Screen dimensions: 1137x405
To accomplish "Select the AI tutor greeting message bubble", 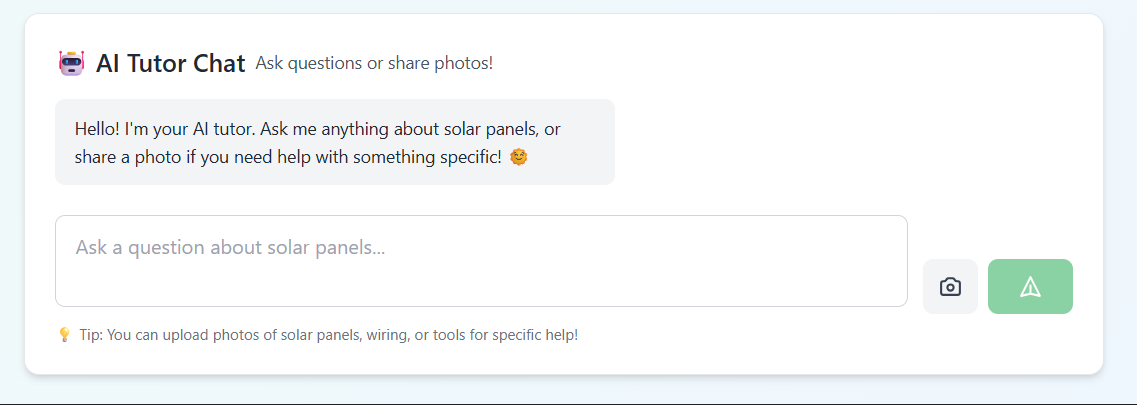I will click(x=334, y=142).
